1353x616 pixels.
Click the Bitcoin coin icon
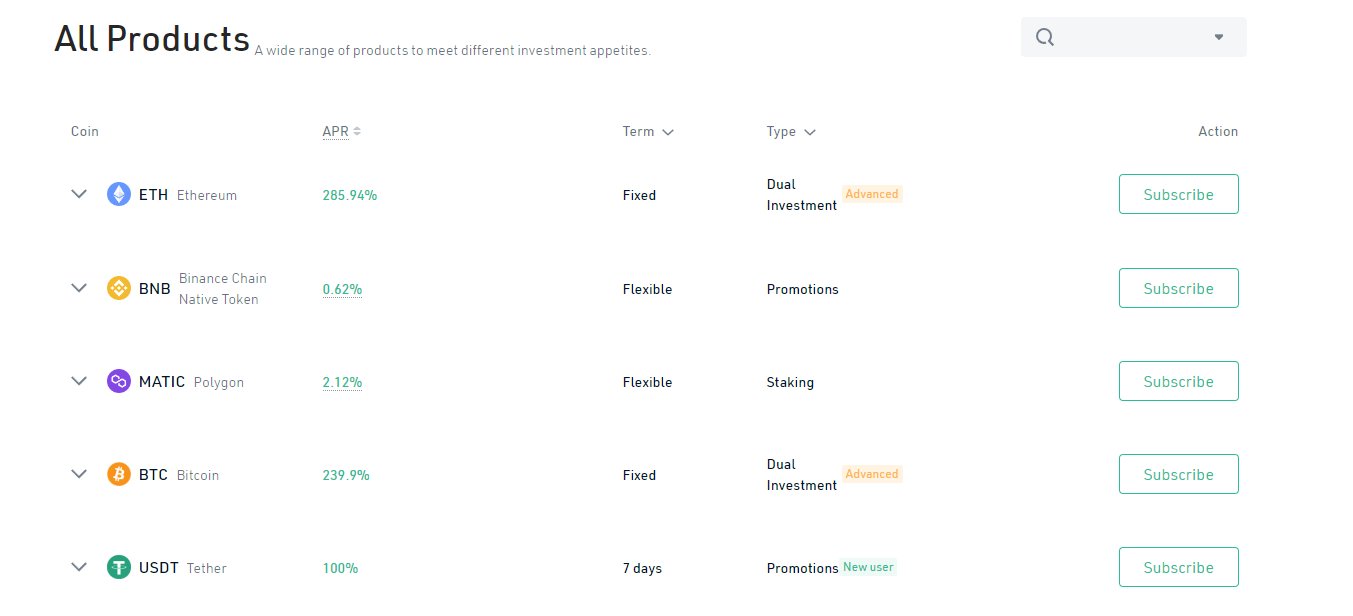point(119,475)
